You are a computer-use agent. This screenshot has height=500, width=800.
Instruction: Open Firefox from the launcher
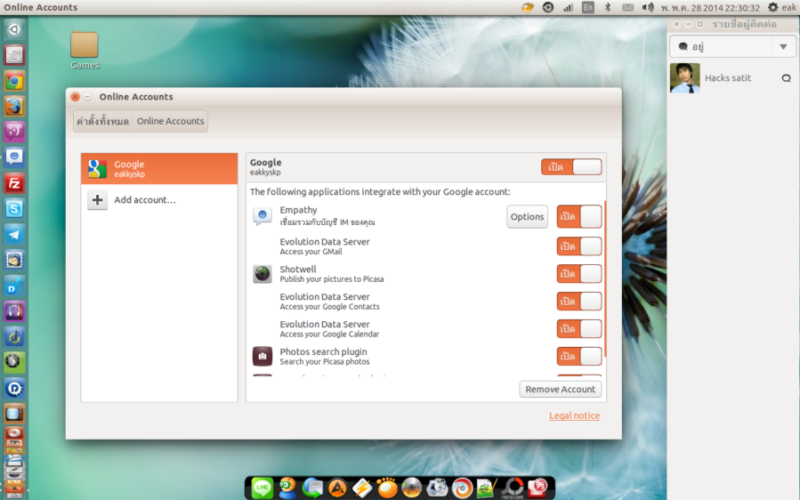[x=14, y=107]
